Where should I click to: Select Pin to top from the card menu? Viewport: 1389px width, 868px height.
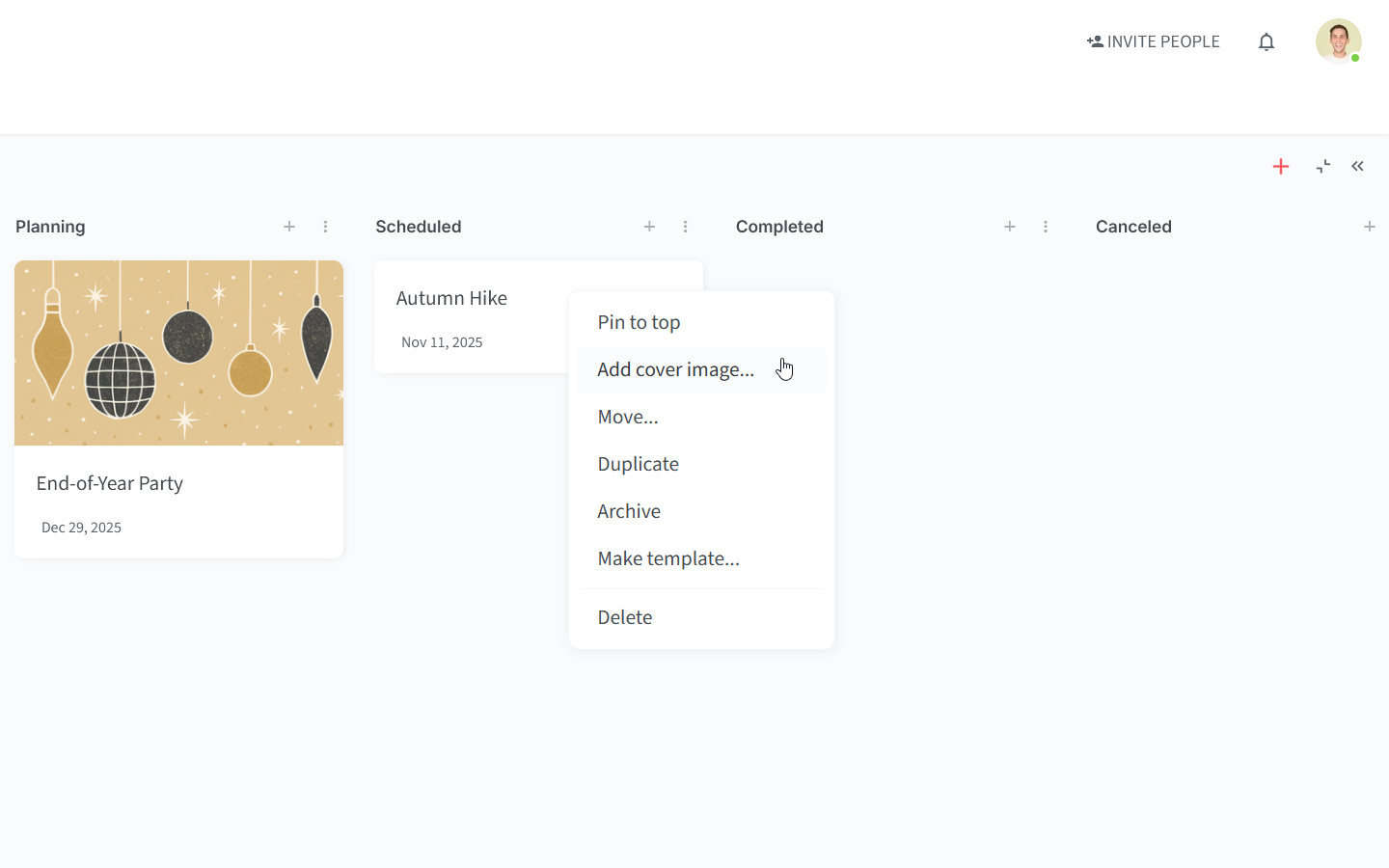point(639,321)
